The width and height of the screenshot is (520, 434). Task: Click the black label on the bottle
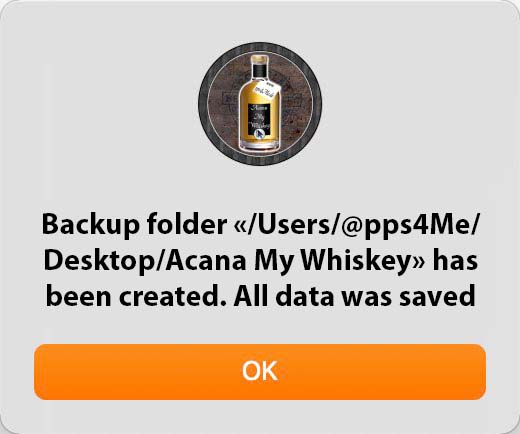259,121
